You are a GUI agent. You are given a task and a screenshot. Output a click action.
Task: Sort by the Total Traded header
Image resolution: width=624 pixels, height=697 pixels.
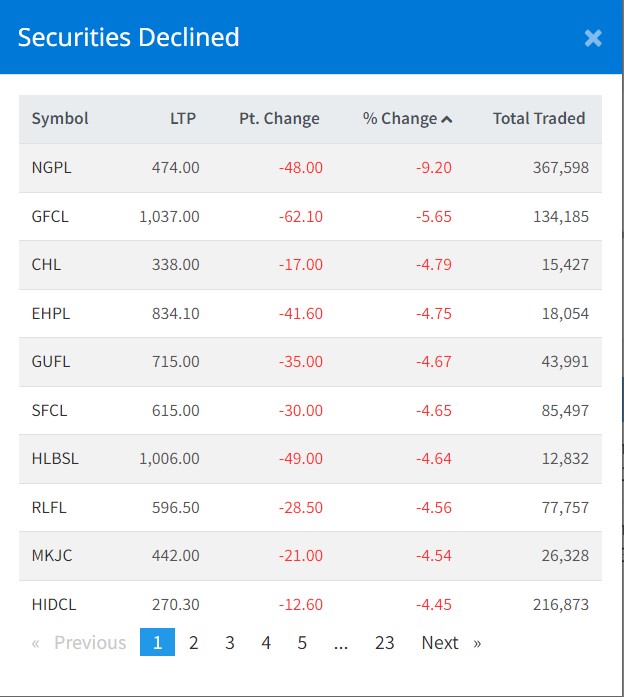coord(538,118)
